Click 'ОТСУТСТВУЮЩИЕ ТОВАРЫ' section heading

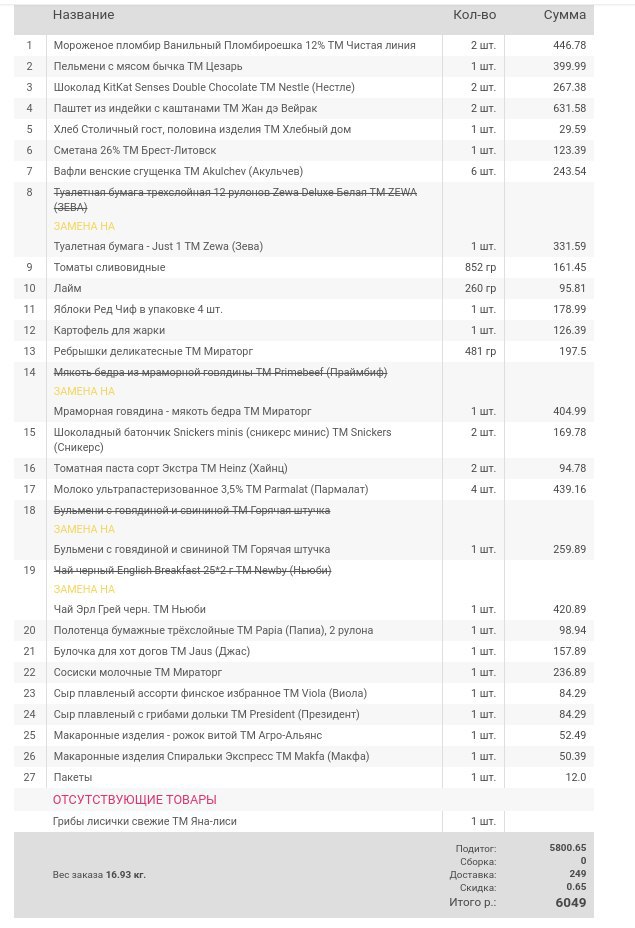pyautogui.click(x=135, y=800)
